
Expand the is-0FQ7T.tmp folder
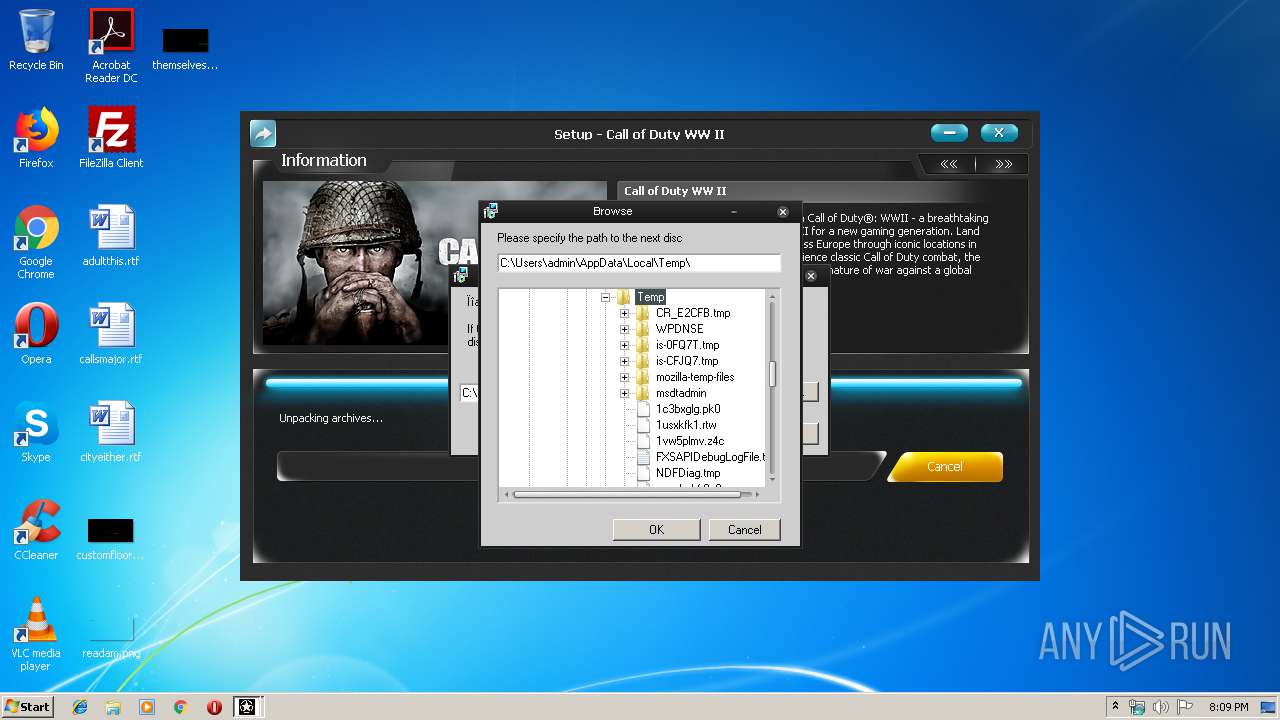point(625,345)
